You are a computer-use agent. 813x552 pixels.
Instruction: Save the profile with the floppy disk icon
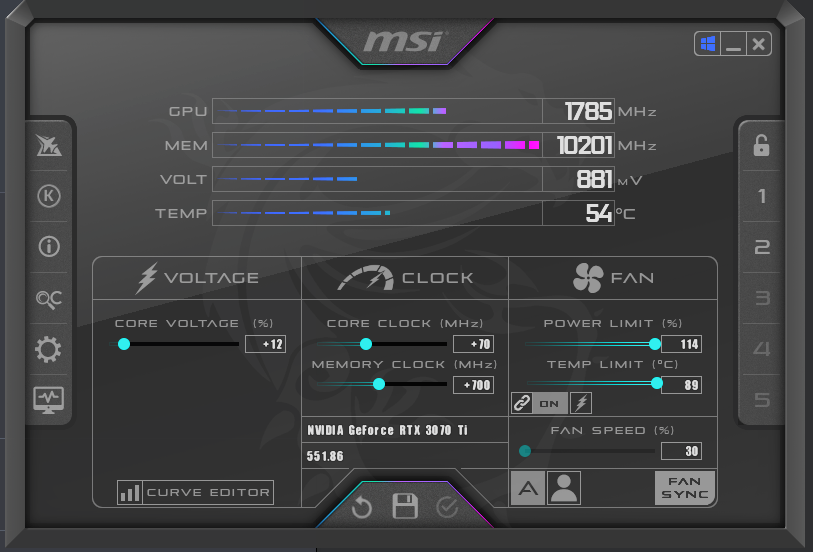[x=405, y=506]
